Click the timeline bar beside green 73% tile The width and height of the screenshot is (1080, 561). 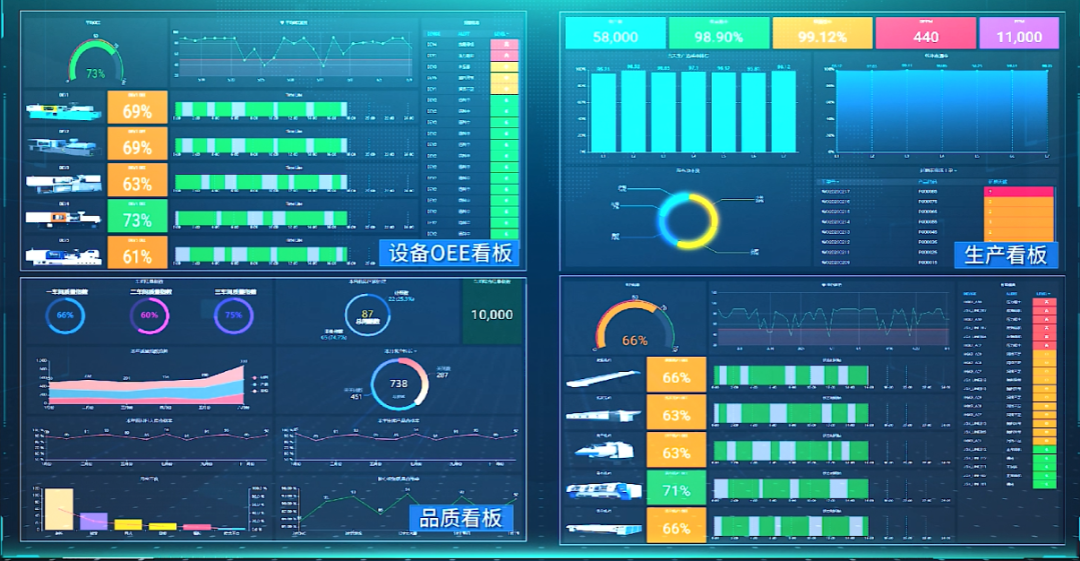point(261,218)
